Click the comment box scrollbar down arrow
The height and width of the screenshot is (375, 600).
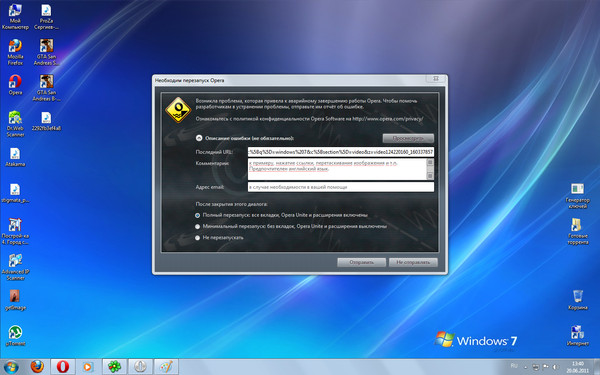[430, 176]
